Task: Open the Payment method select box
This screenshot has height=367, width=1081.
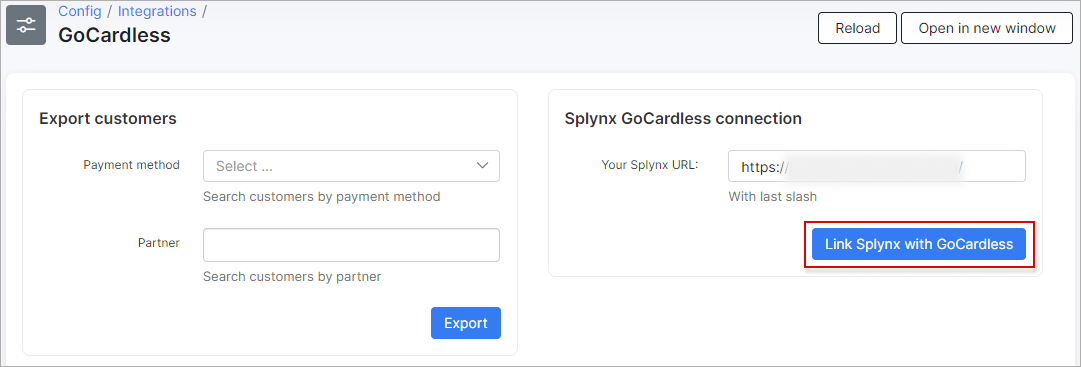Action: point(352,166)
